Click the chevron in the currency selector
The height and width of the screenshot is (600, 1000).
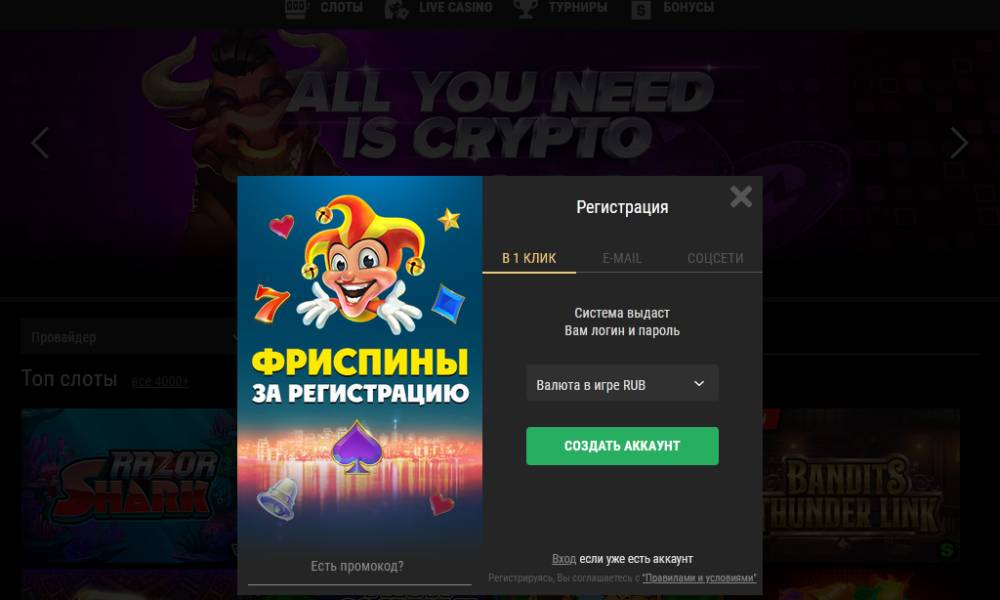click(x=699, y=384)
